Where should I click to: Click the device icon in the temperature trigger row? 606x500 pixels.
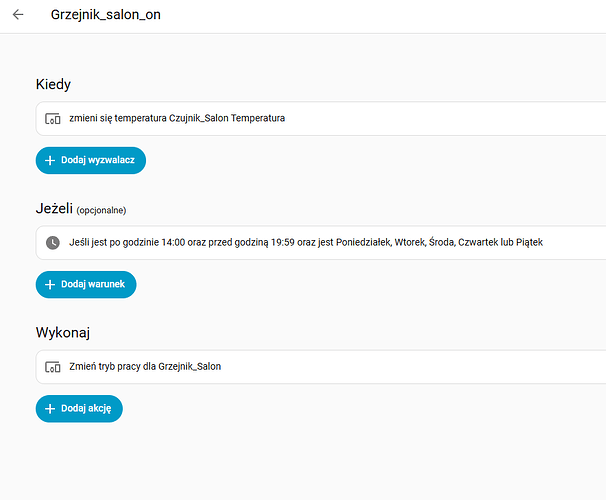pyautogui.click(x=53, y=118)
